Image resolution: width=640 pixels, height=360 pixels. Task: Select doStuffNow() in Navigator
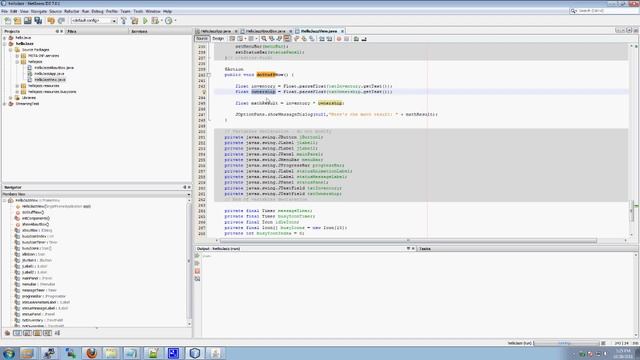pyautogui.click(x=33, y=212)
